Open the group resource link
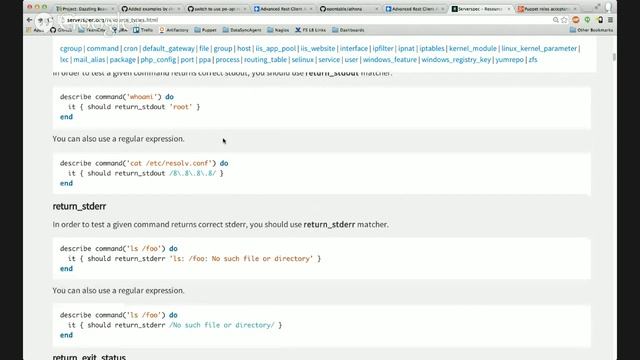 [x=223, y=48]
